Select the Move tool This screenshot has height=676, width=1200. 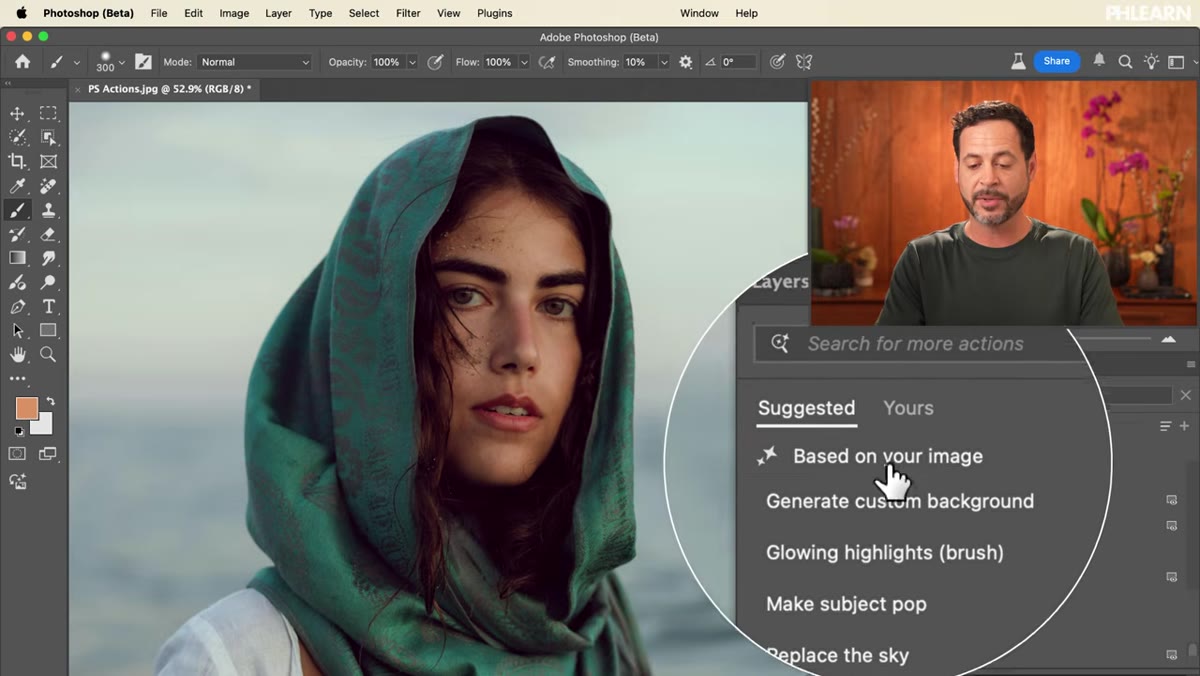[17, 113]
